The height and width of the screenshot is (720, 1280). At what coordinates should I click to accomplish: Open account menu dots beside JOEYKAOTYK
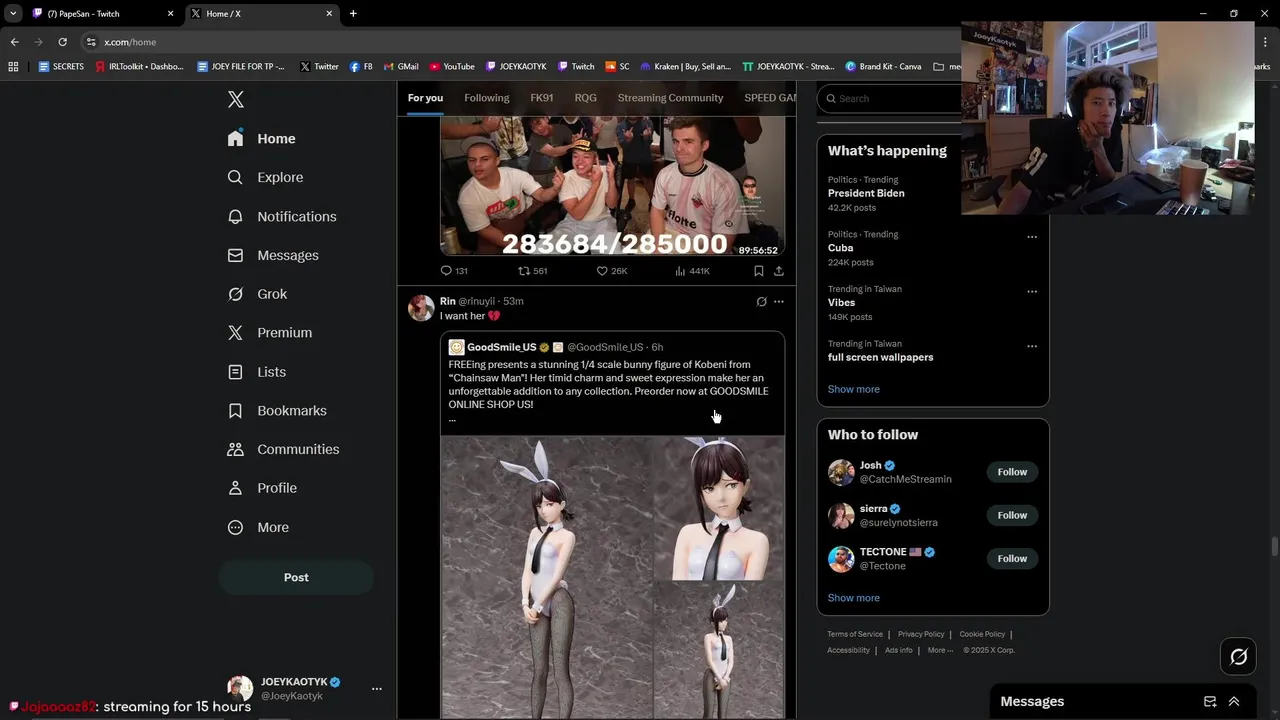click(376, 689)
